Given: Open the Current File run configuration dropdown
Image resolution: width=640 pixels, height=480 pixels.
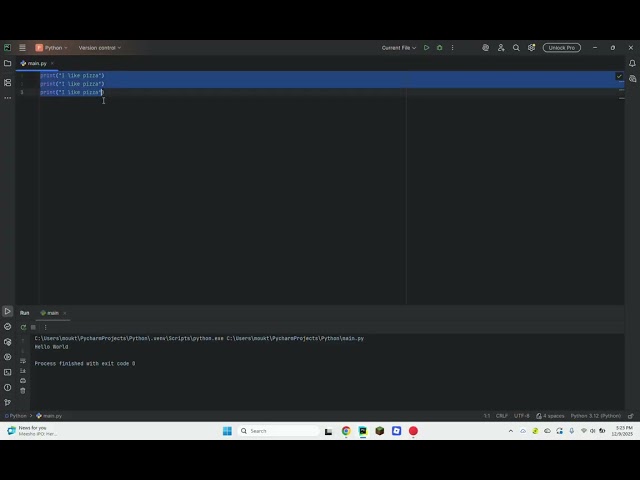Looking at the screenshot, I should (399, 48).
